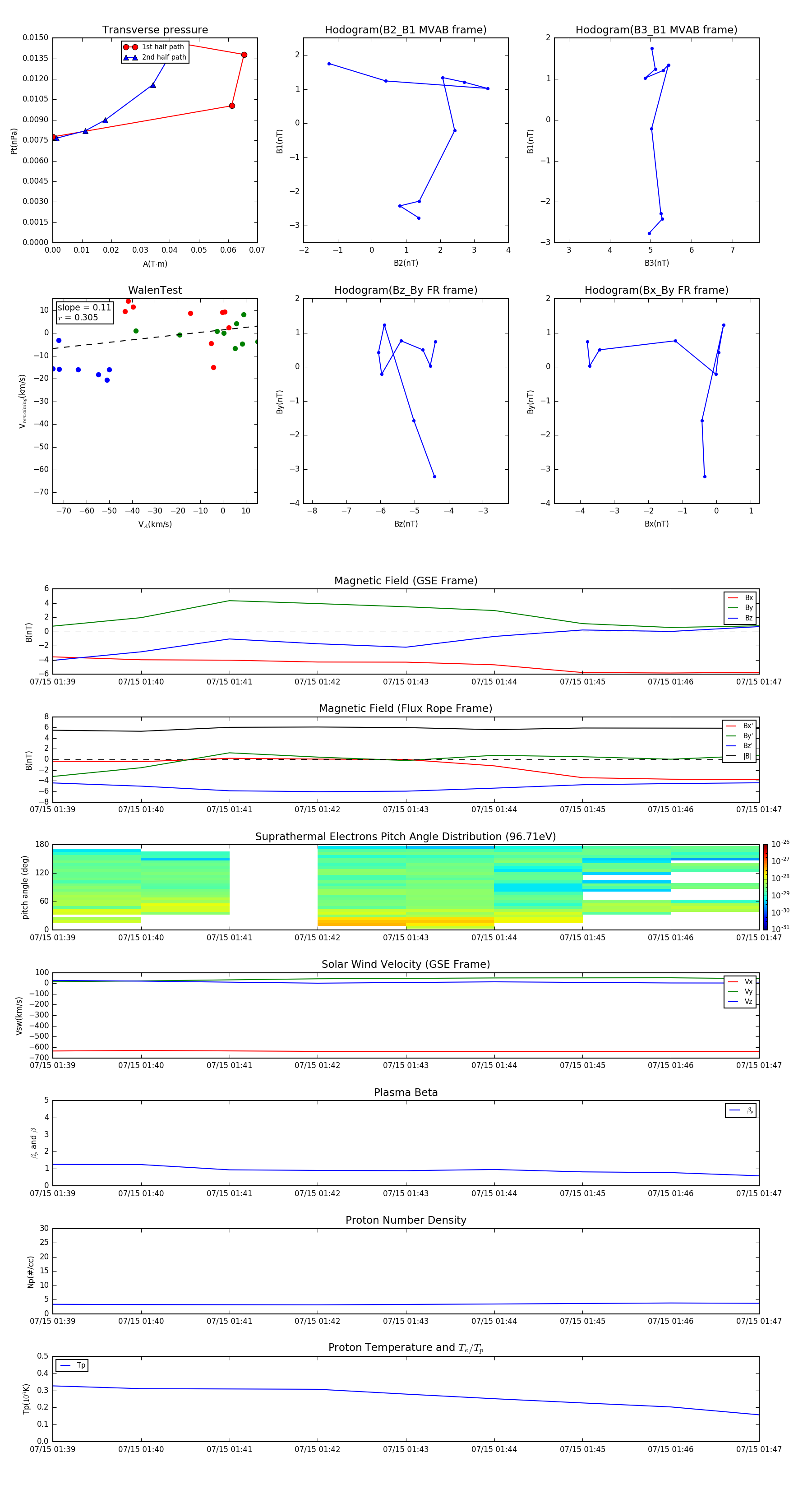Click the 'Vx' legend entry
The width and height of the screenshot is (812, 1489).
740,981
